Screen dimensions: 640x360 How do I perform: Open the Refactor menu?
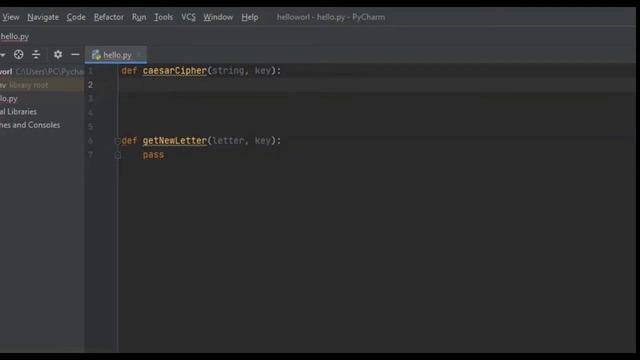click(109, 17)
